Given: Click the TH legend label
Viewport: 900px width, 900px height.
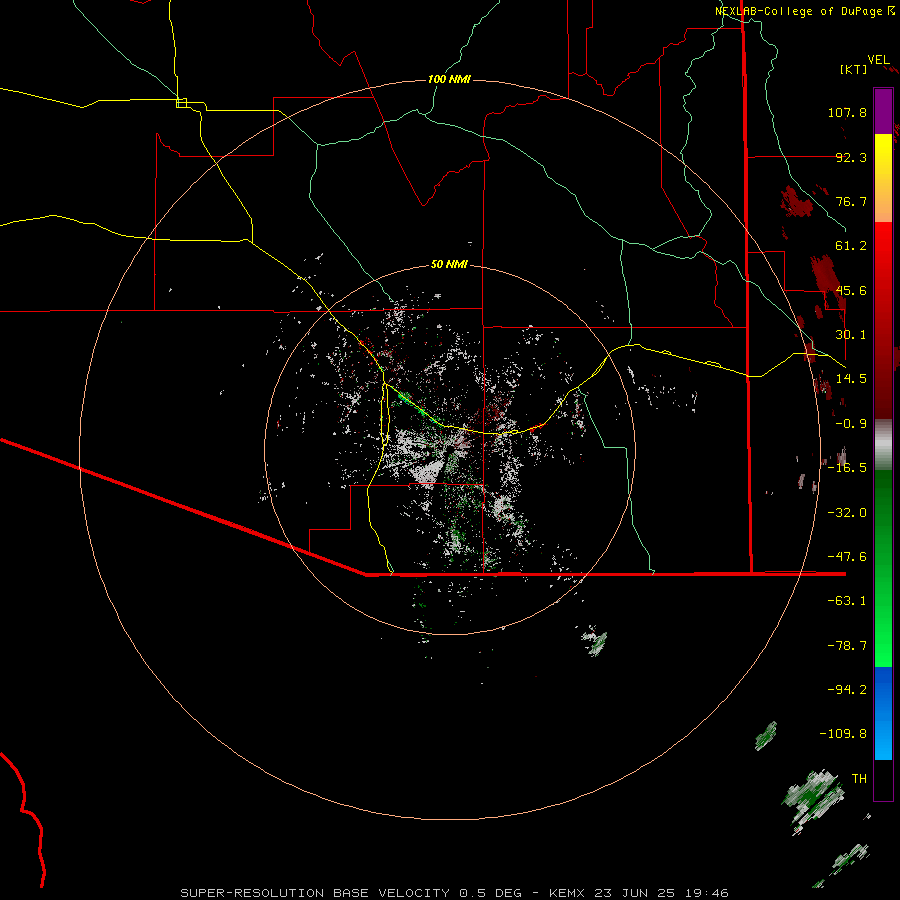Looking at the screenshot, I should 859,778.
